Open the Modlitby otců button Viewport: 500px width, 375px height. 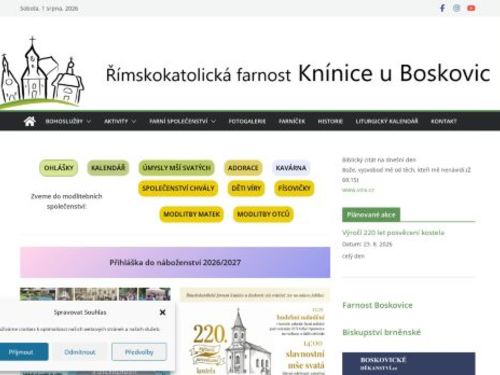(263, 214)
